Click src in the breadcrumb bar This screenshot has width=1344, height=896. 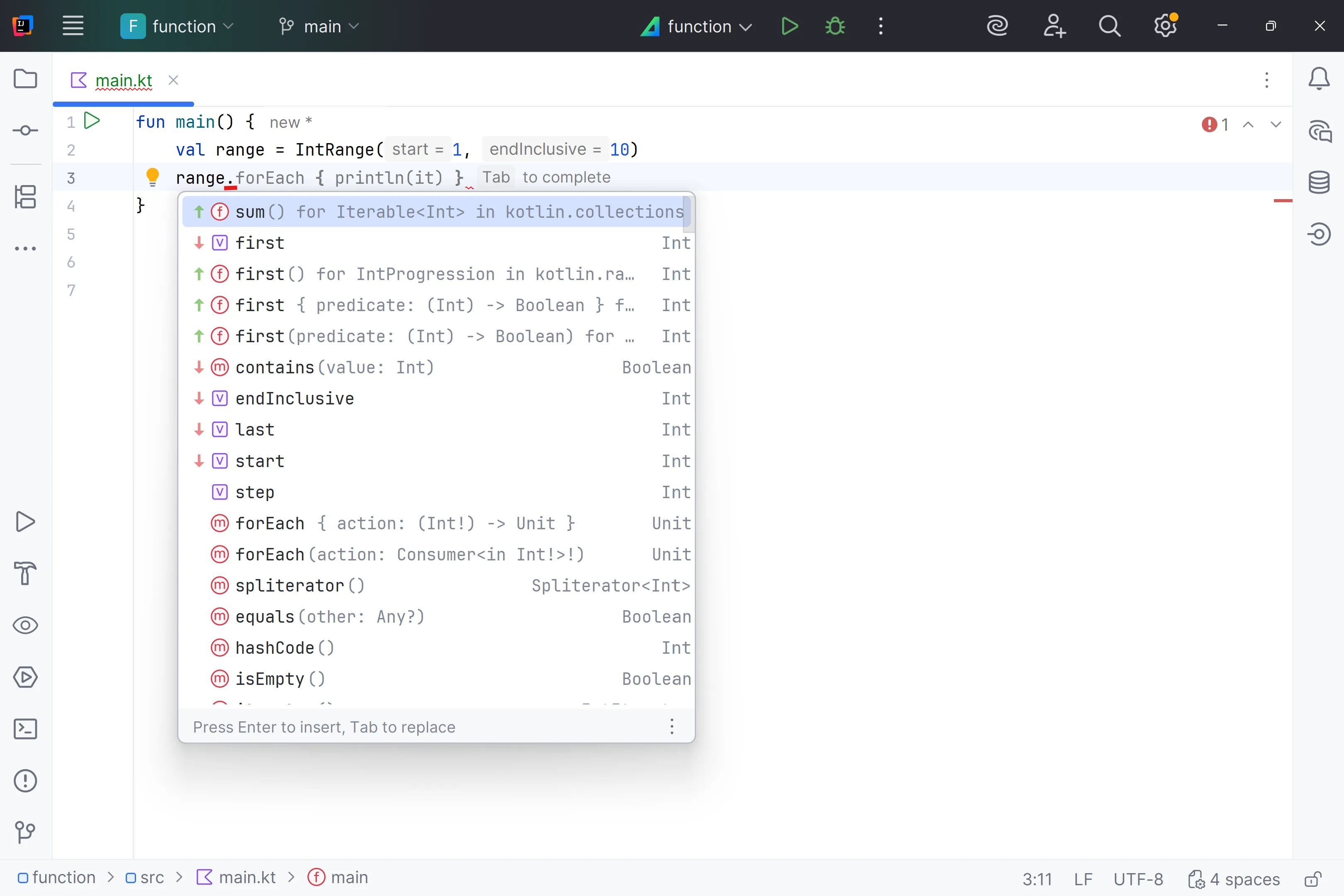[151, 877]
